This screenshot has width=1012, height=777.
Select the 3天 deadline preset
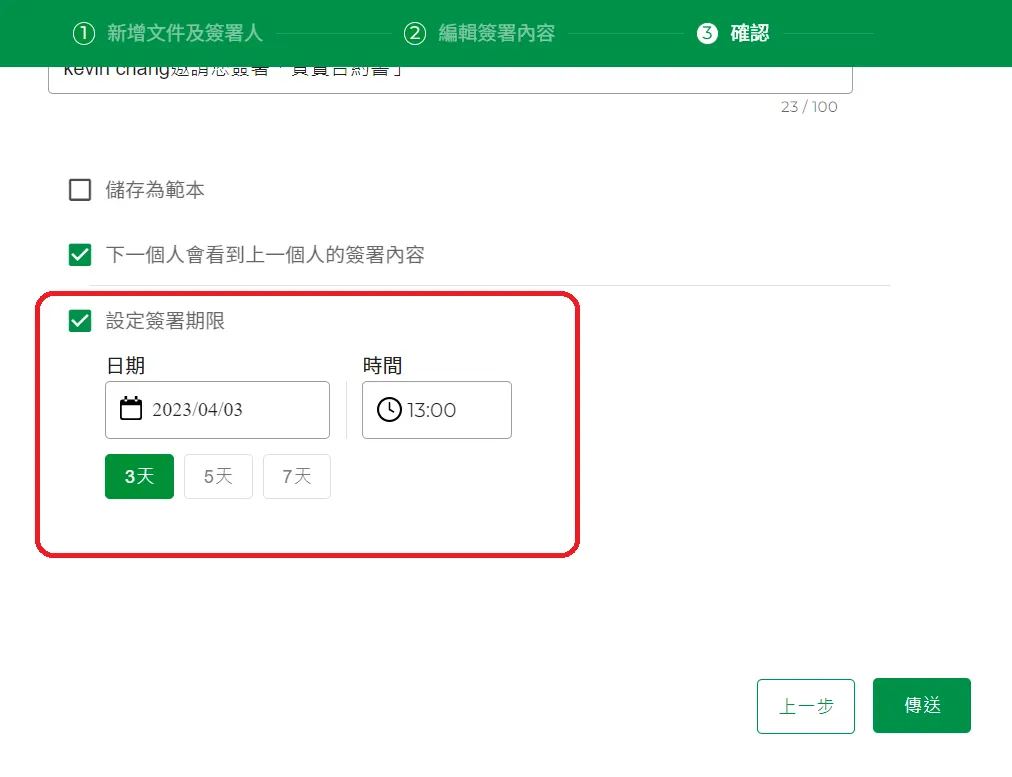(x=139, y=477)
